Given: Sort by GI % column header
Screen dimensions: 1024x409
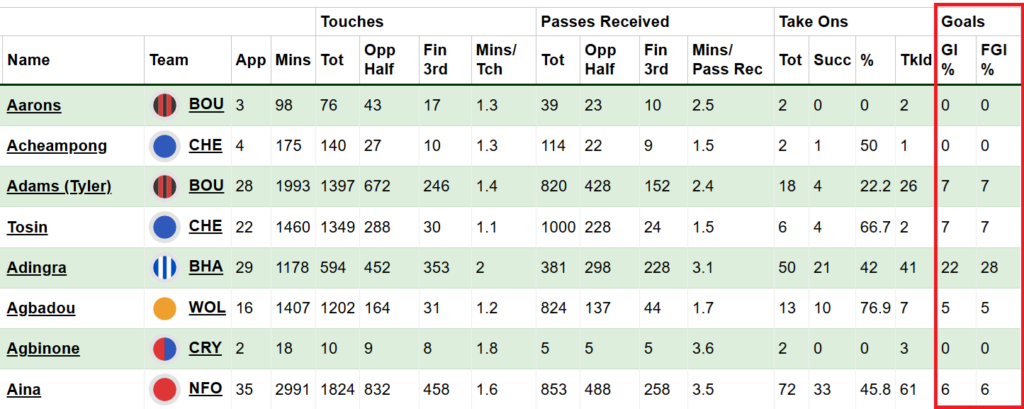Looking at the screenshot, I should point(950,60).
